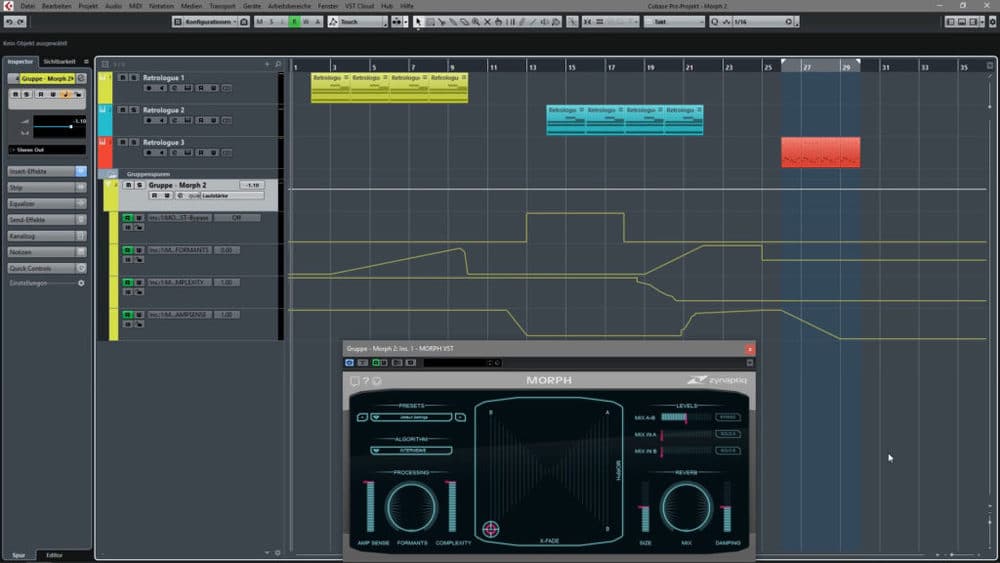Click the FORMANTS knob in MORPH
The width and height of the screenshot is (1000, 563).
coord(411,508)
